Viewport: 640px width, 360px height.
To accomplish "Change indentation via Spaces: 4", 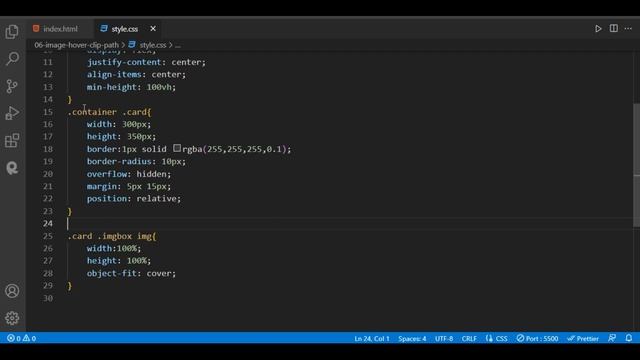I will (412, 338).
